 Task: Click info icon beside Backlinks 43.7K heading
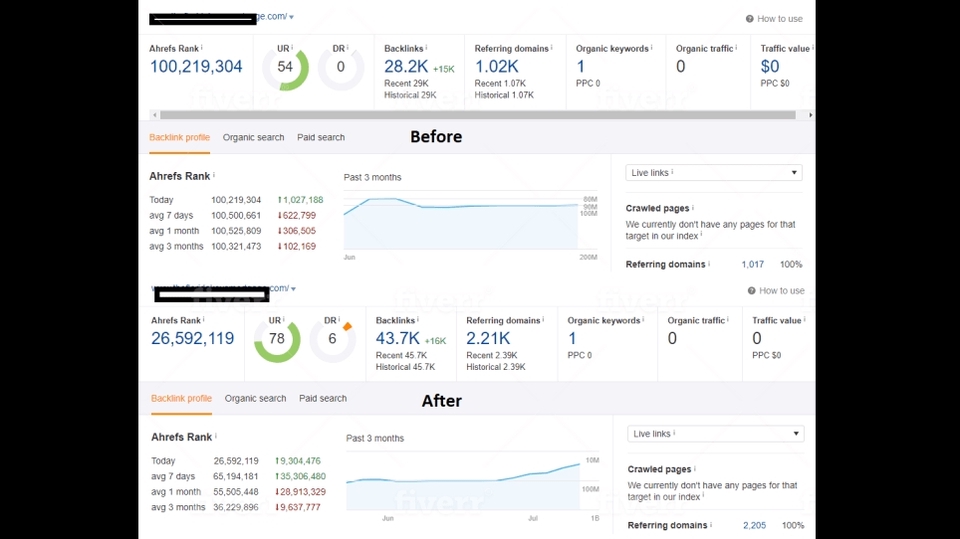(x=418, y=320)
